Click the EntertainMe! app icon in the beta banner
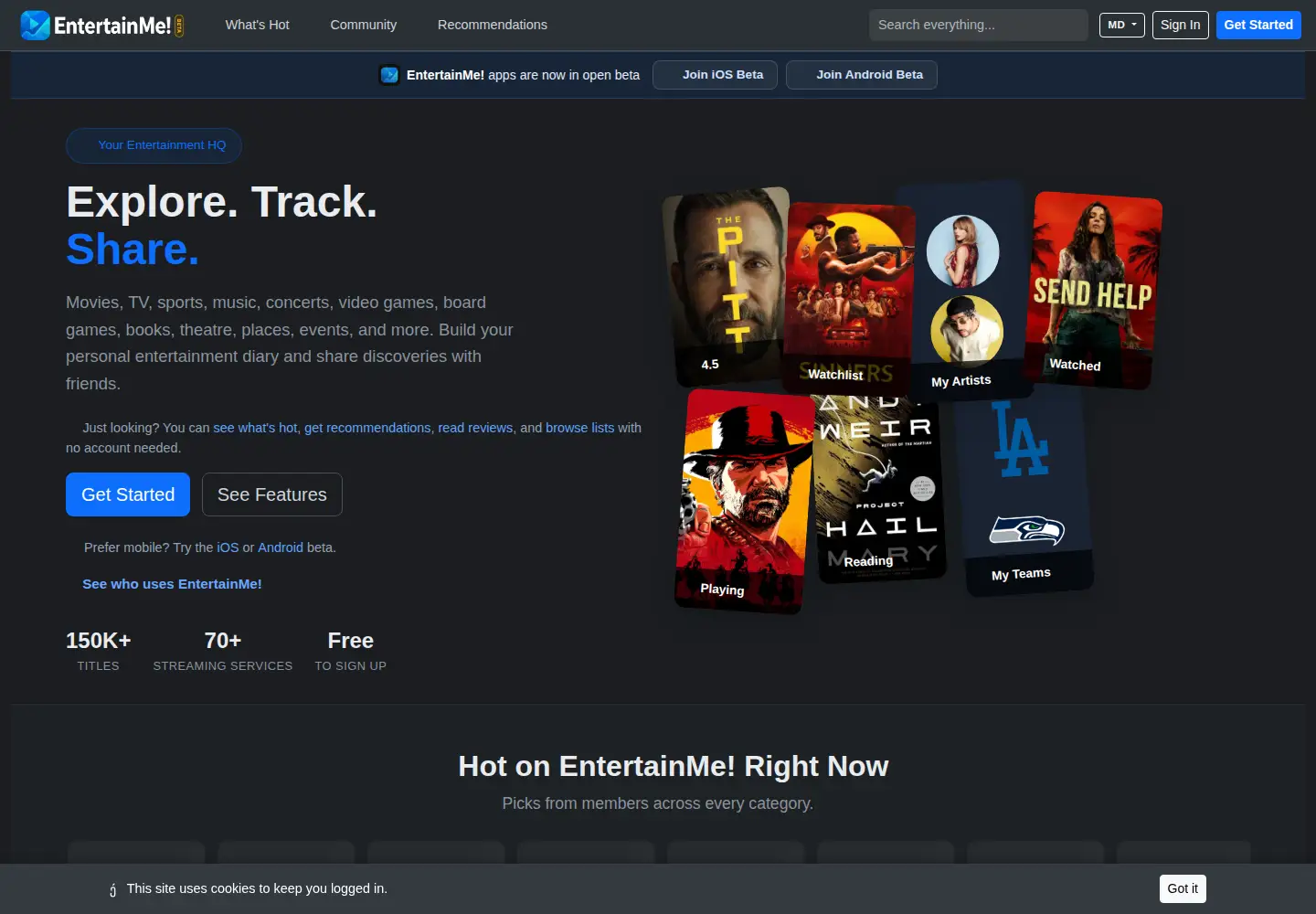Screen dimensions: 1316x914 tap(389, 75)
